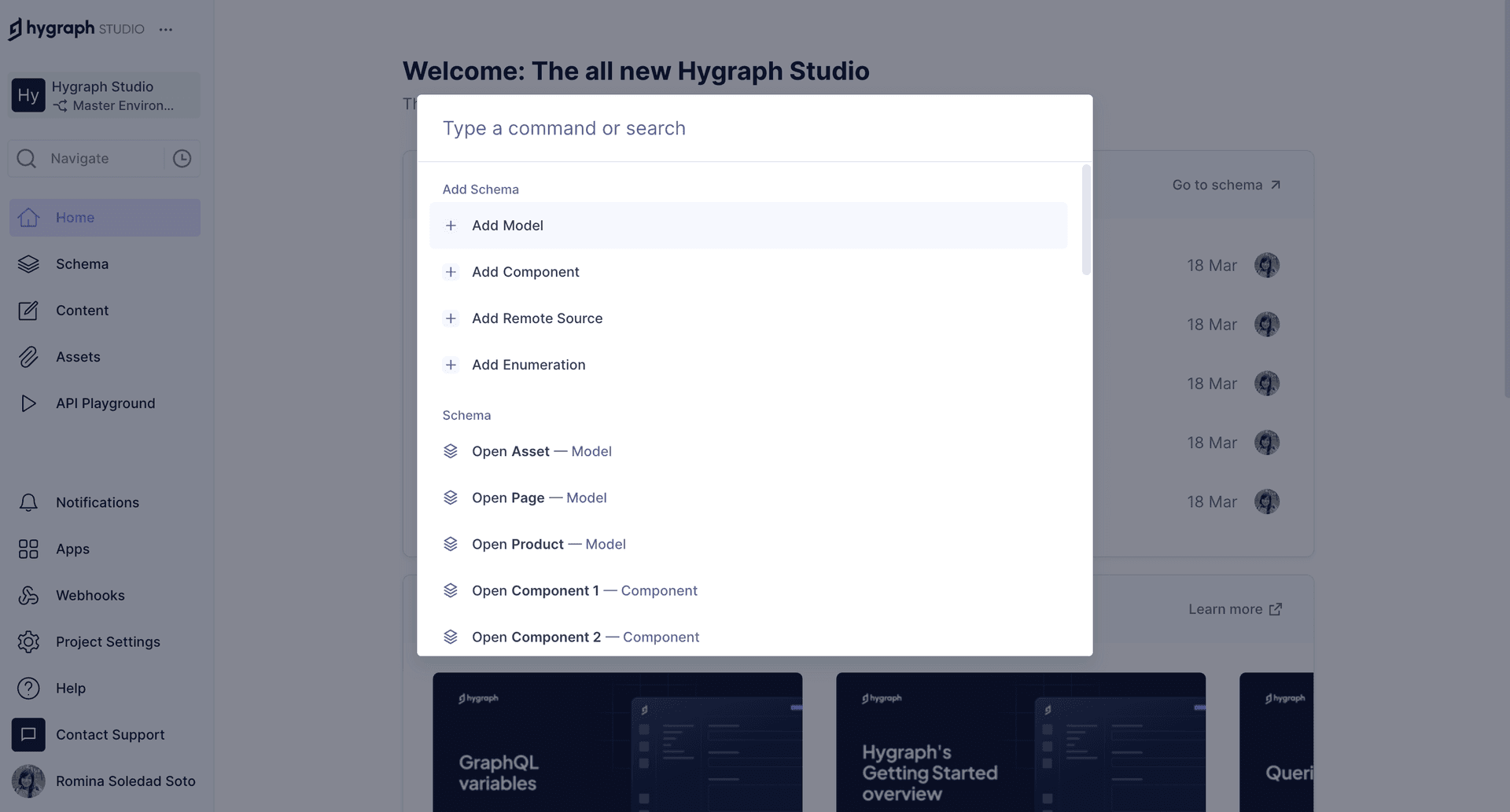This screenshot has width=1510, height=812.
Task: Click plus icon beside Add Component
Action: coord(451,272)
